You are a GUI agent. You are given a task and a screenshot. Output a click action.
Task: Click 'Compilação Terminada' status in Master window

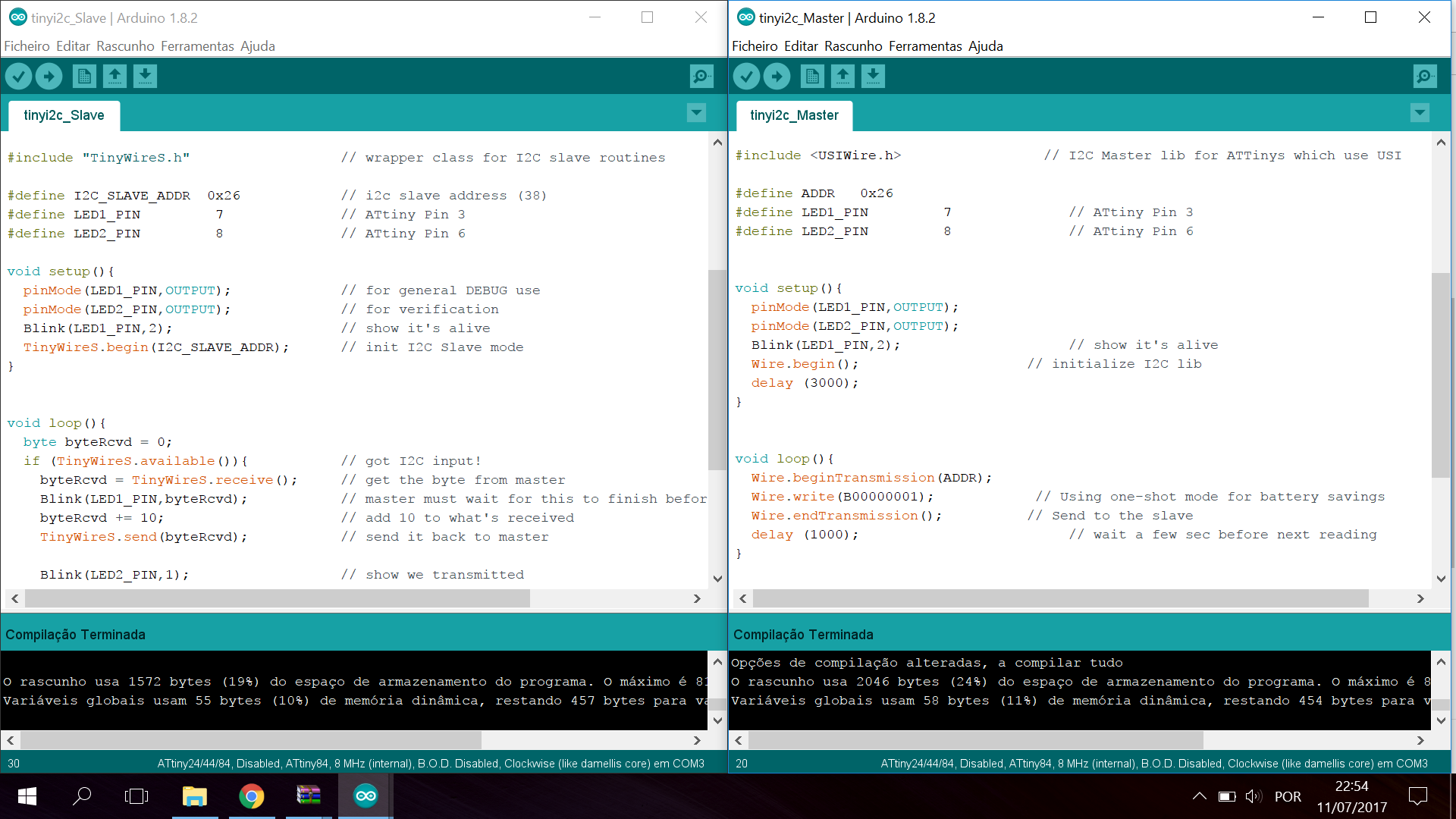[x=803, y=635]
